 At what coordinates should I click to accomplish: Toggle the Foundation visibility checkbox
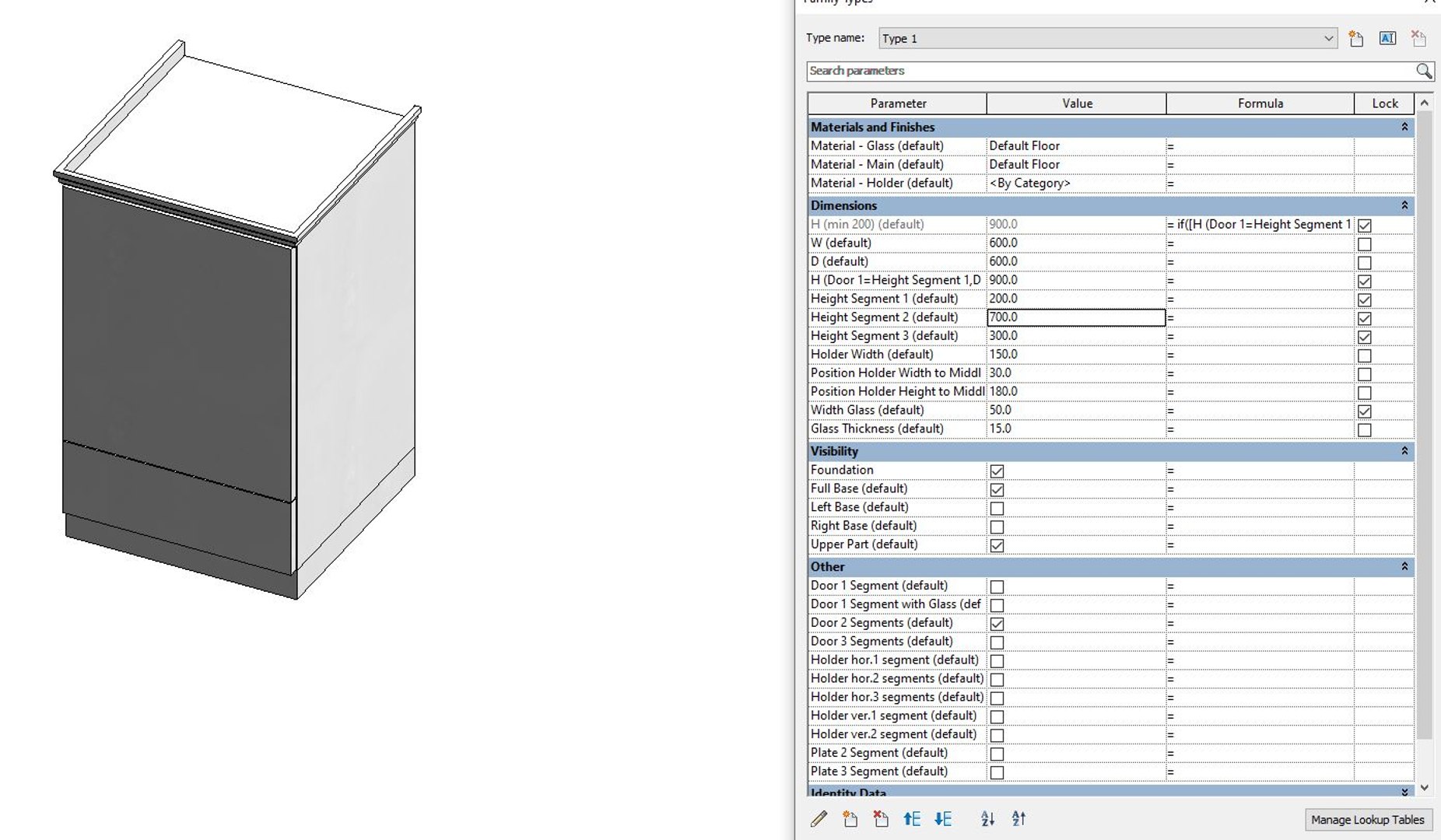pyautogui.click(x=997, y=471)
